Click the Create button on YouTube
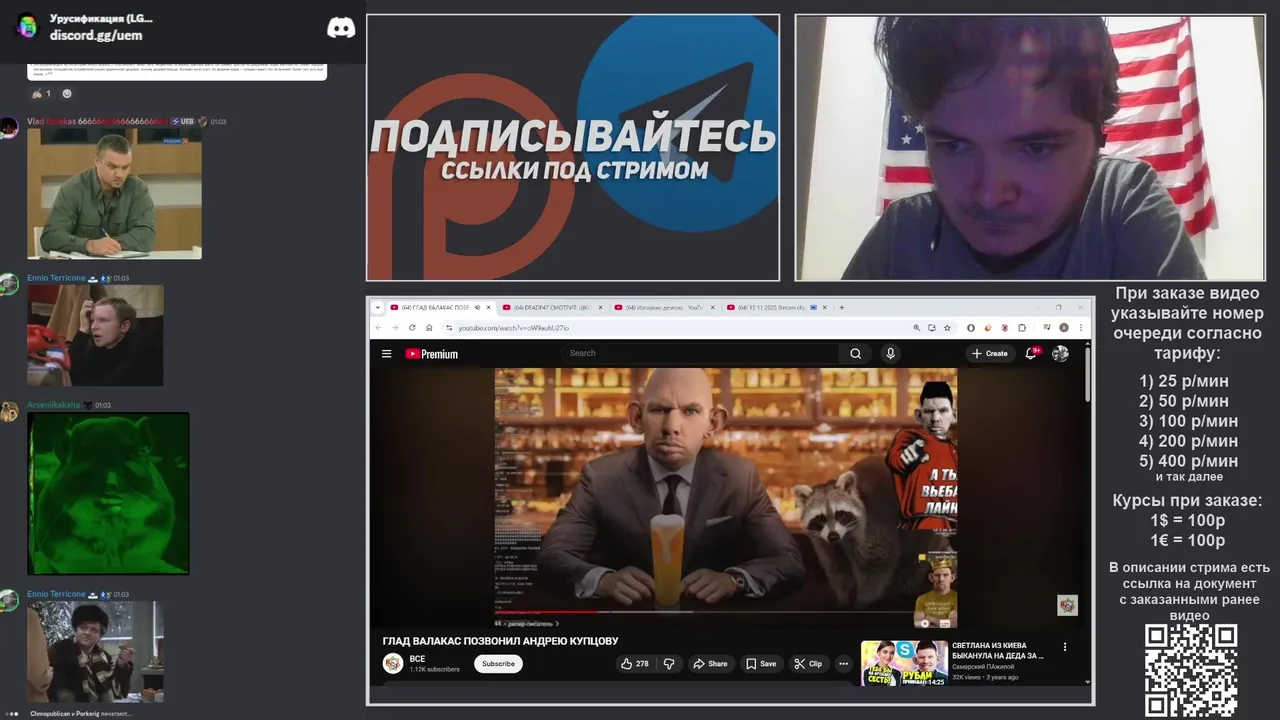The height and width of the screenshot is (720, 1280). pos(990,353)
